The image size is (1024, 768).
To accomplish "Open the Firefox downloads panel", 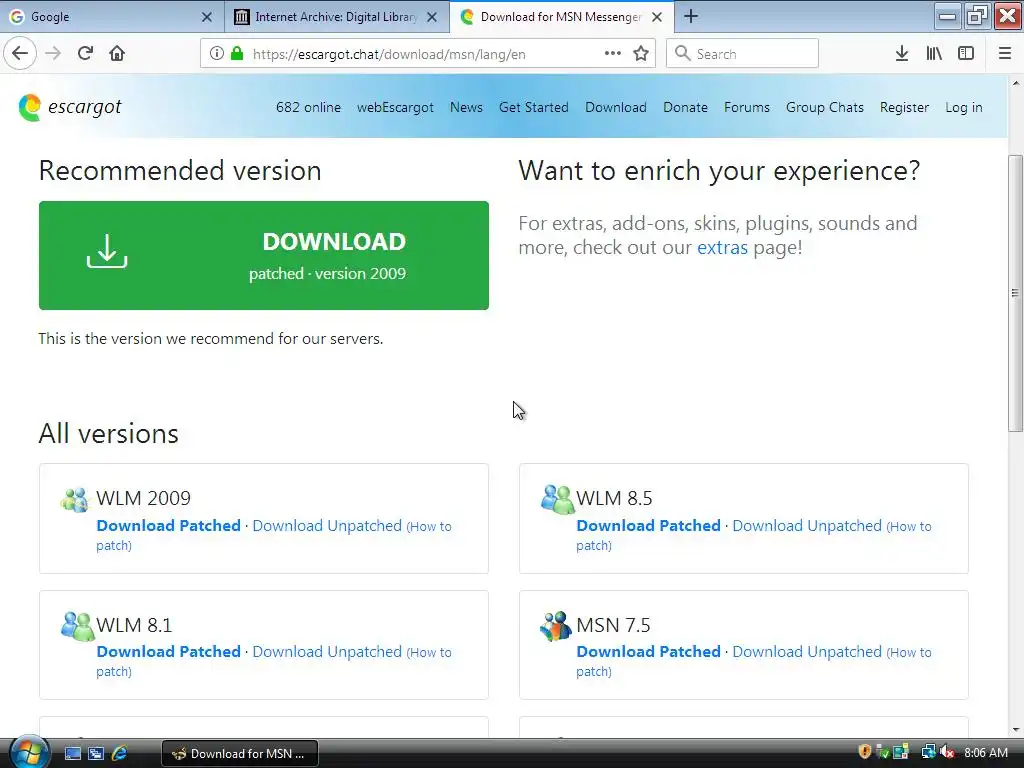I will [901, 54].
